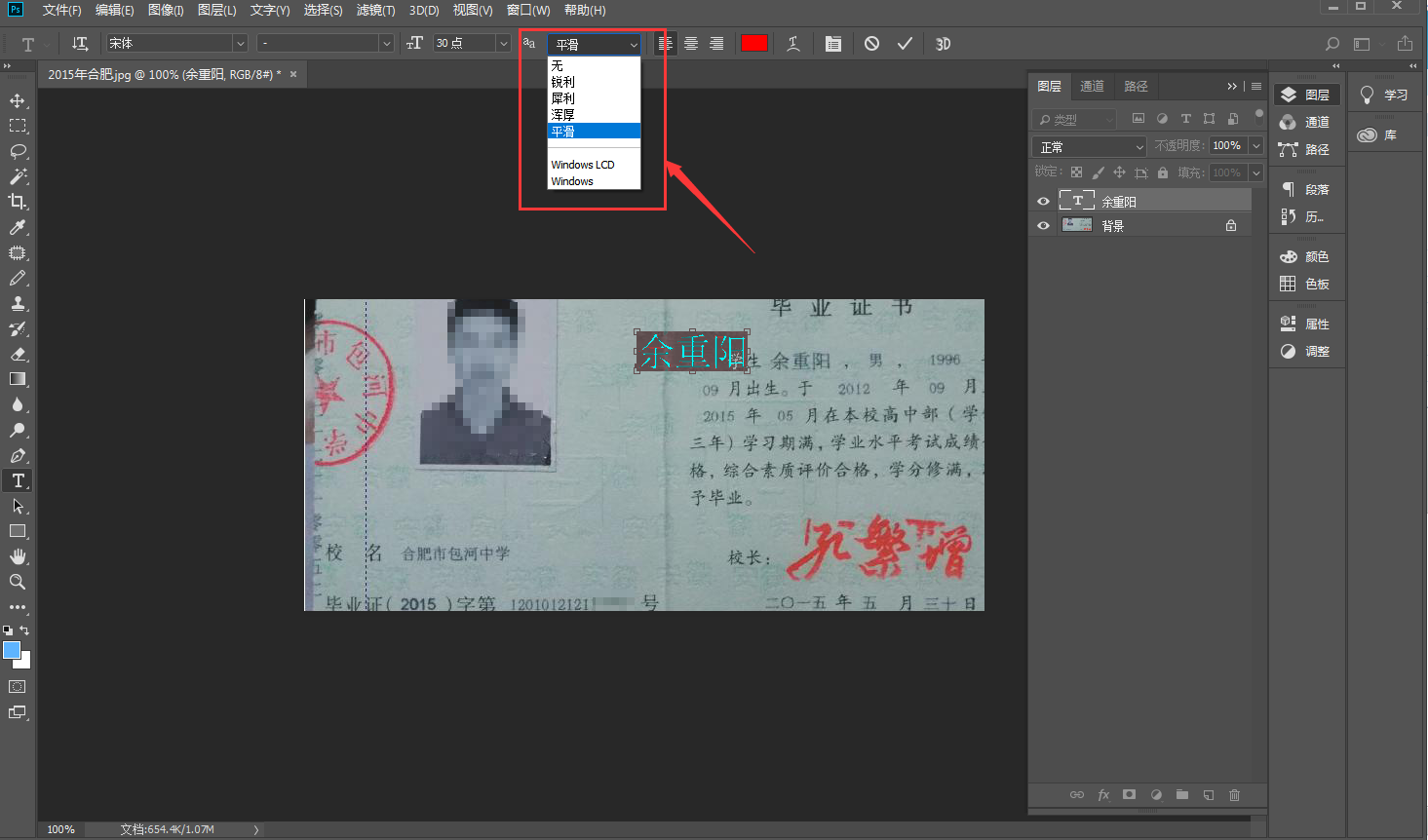The height and width of the screenshot is (840, 1428).
Task: Select the Hand tool
Action: pos(18,556)
